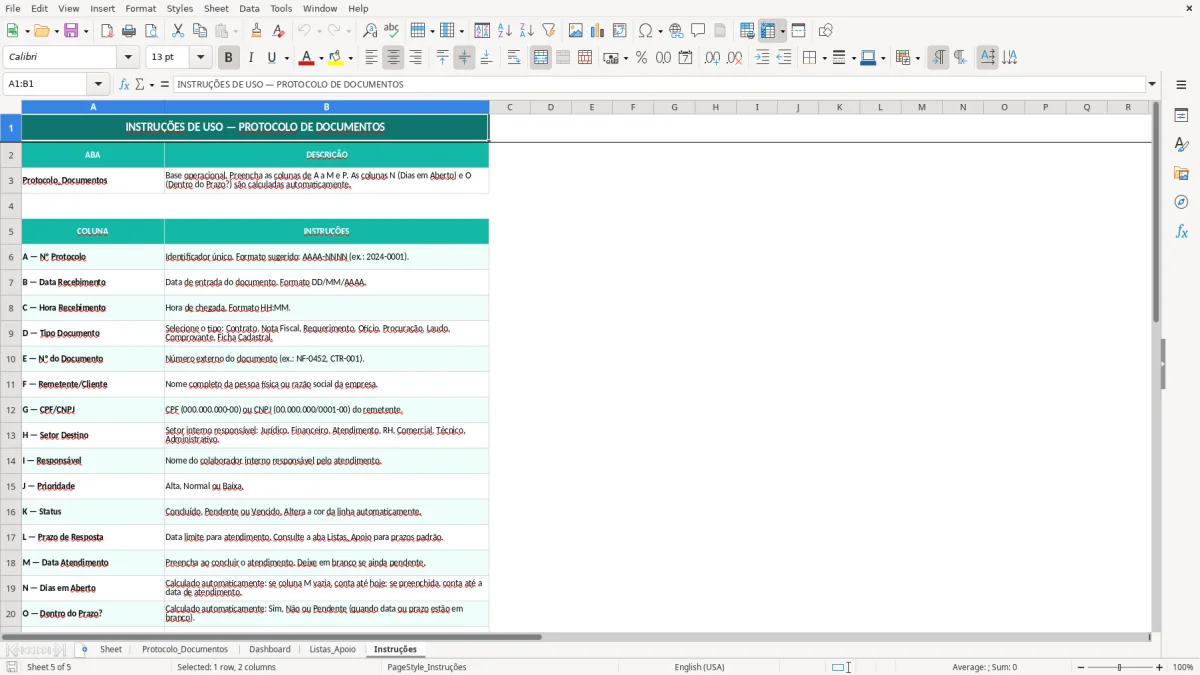Image resolution: width=1200 pixels, height=675 pixels.
Task: Open Special Character dropdown arrow
Action: 660,31
